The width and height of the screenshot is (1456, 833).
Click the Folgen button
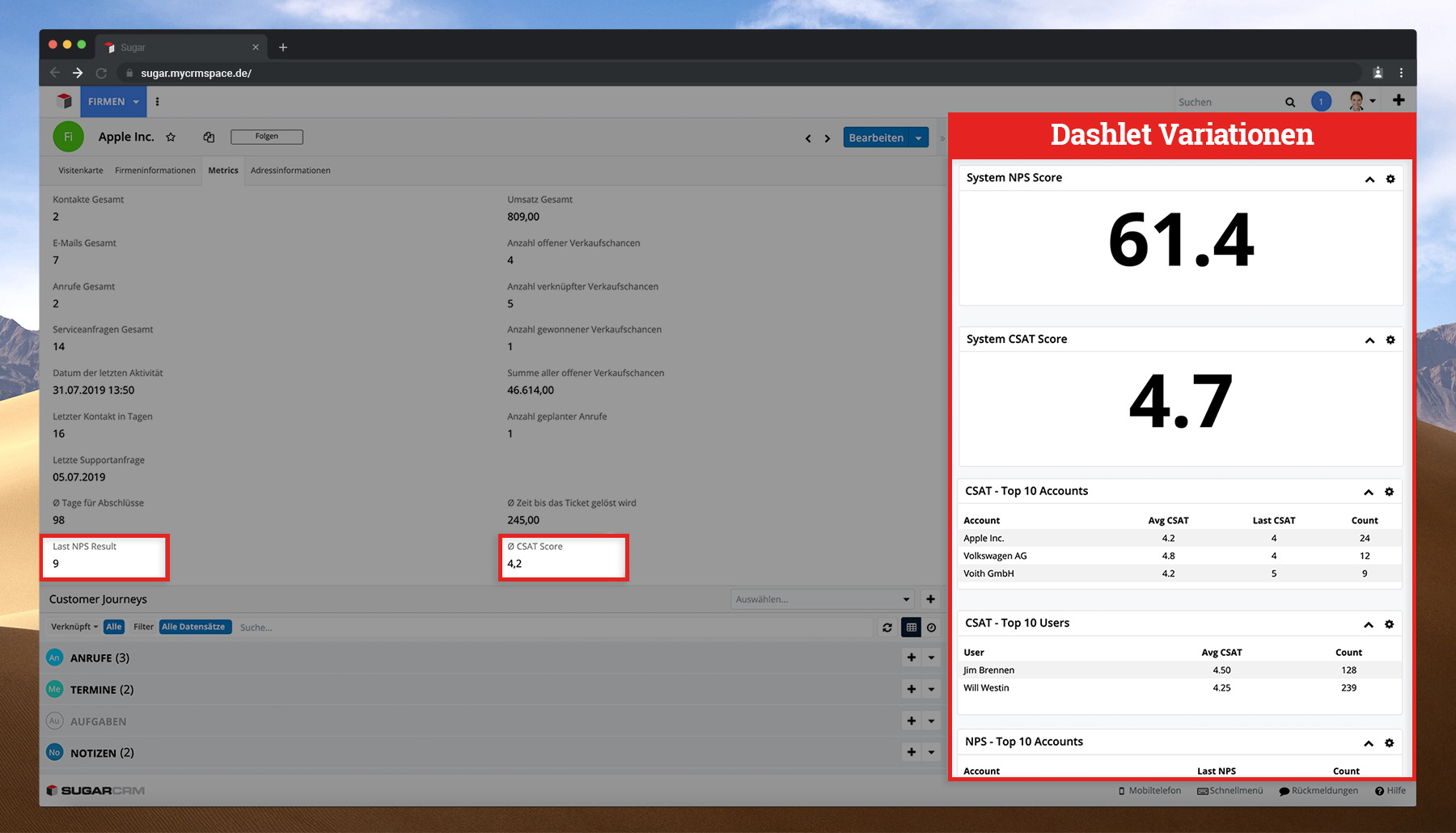(x=267, y=137)
